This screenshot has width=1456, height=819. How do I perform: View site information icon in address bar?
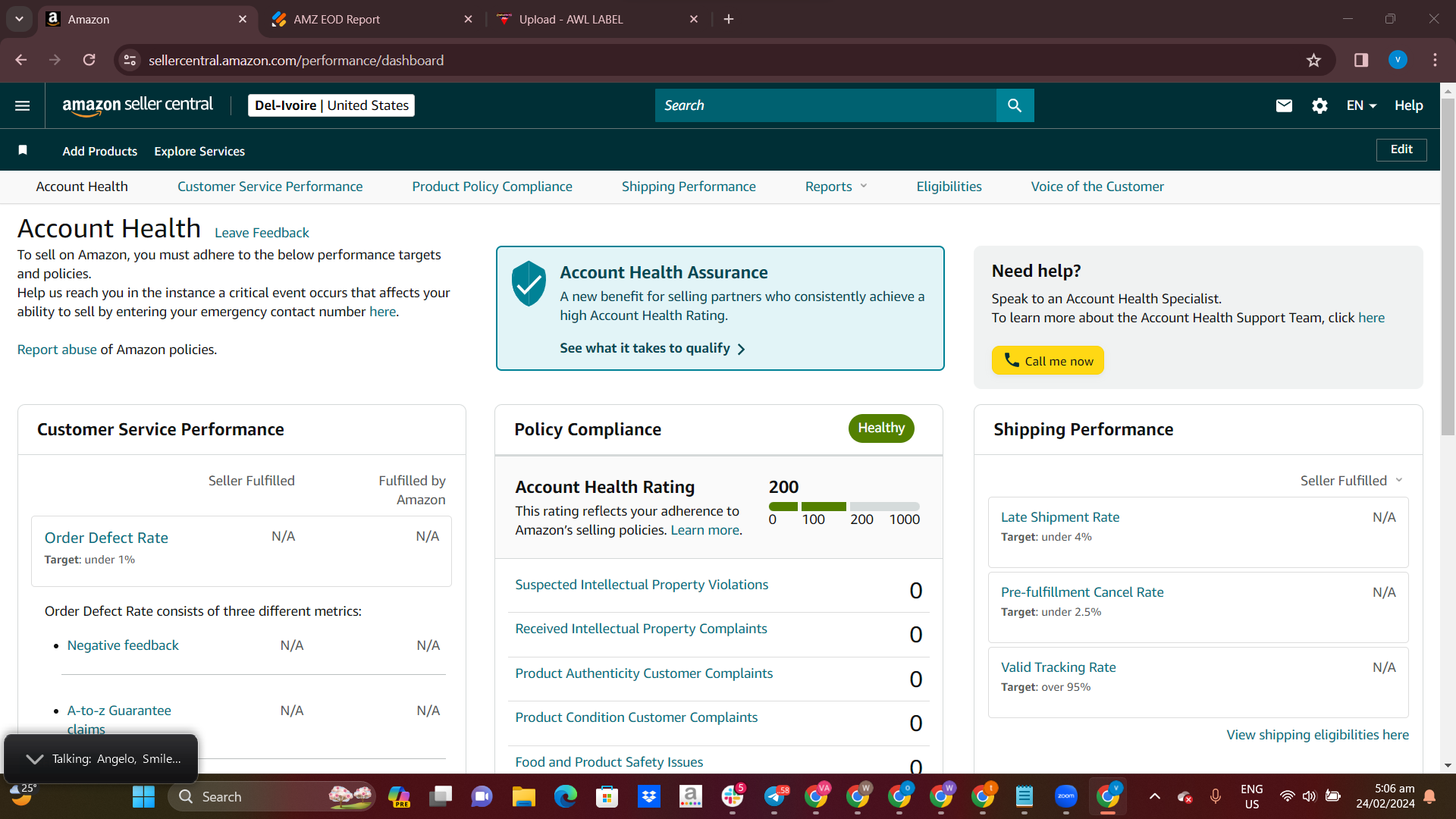point(130,60)
